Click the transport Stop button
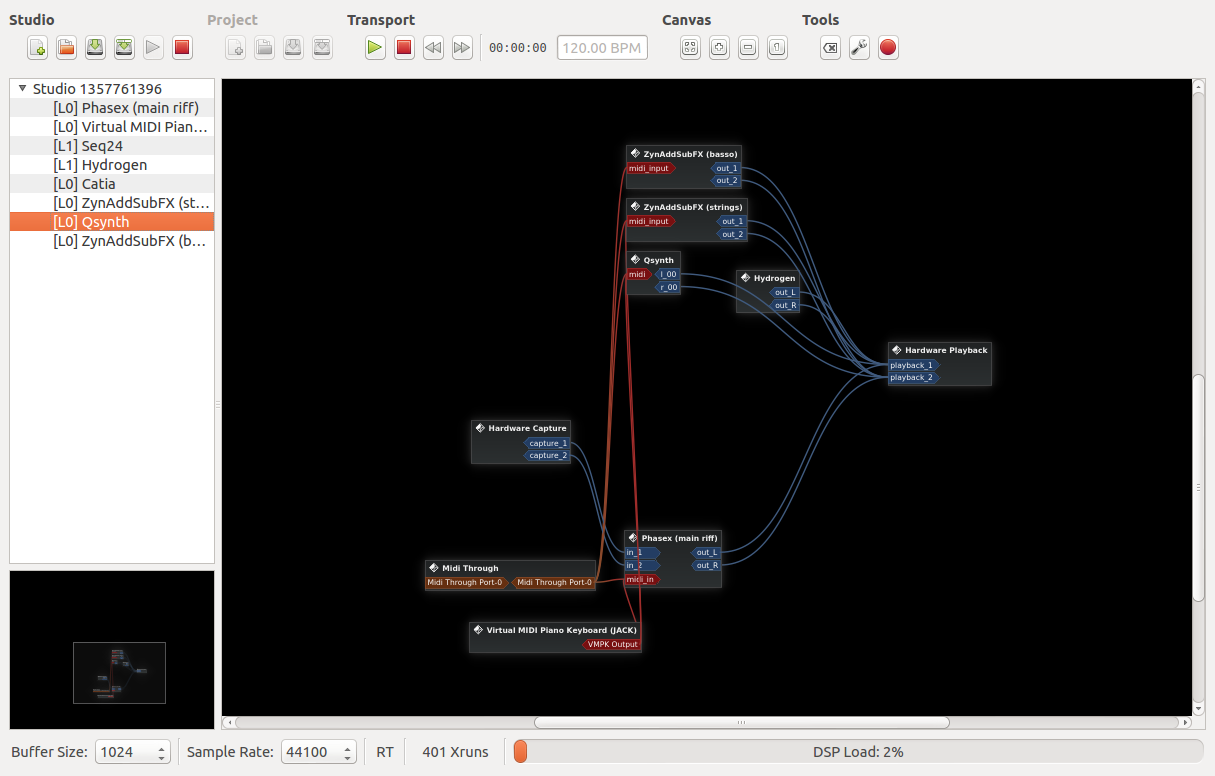 (x=404, y=47)
